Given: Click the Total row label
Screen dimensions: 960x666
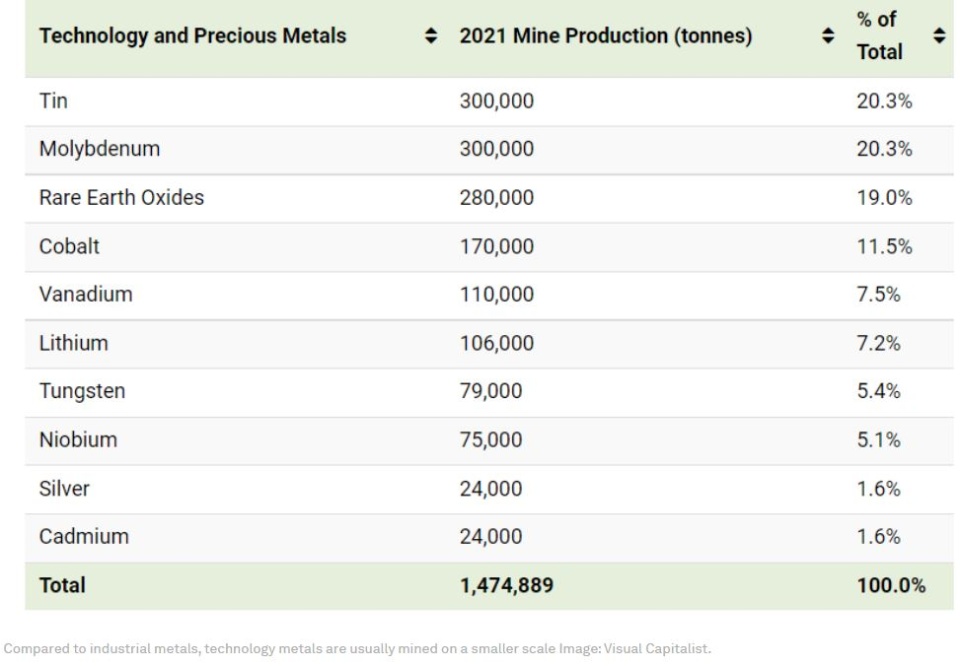Looking at the screenshot, I should 62,586.
